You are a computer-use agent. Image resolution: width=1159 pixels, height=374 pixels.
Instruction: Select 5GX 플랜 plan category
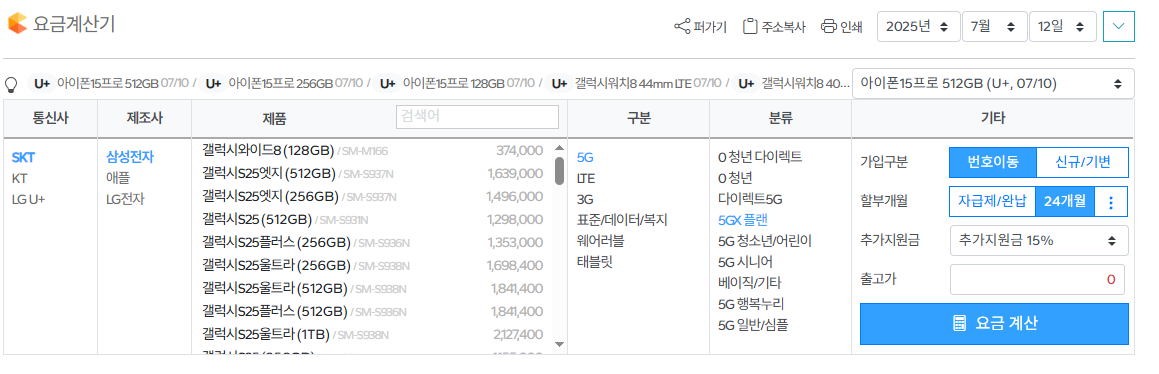pos(743,220)
